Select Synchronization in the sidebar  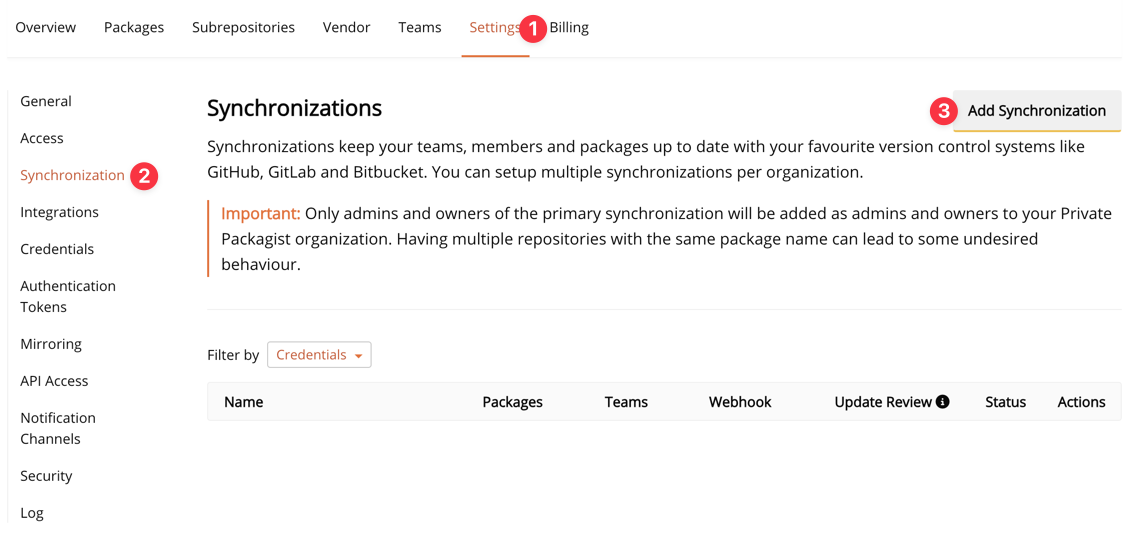(x=72, y=175)
